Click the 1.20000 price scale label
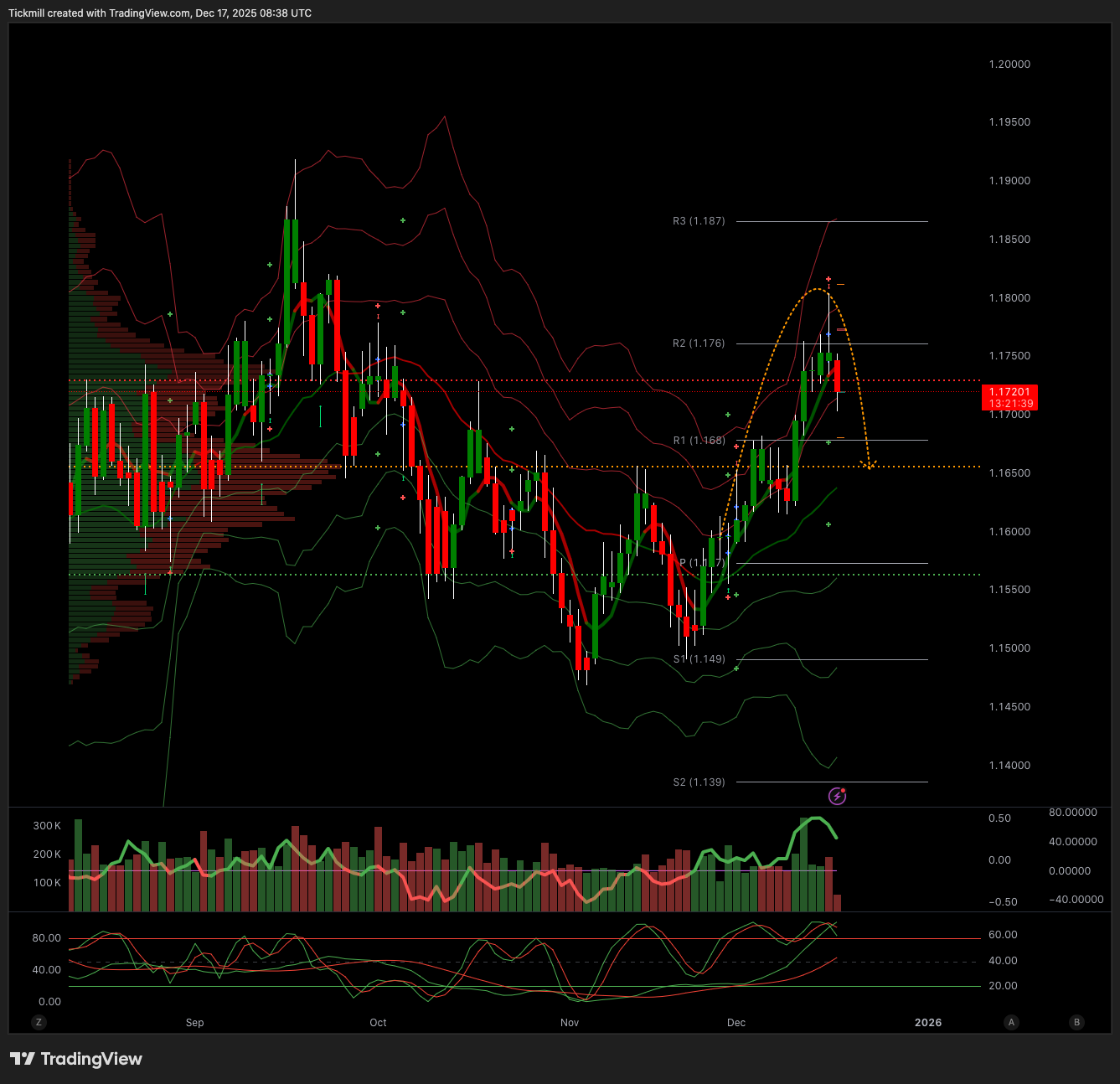Screen dimensions: 1120x1084 click(x=1009, y=65)
